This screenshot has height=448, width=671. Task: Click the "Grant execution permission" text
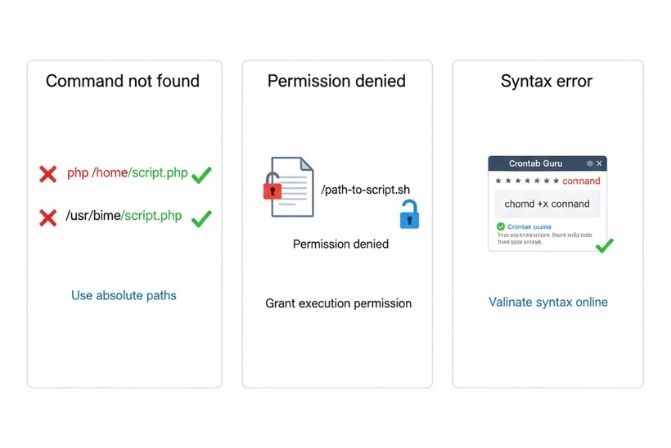(x=338, y=303)
